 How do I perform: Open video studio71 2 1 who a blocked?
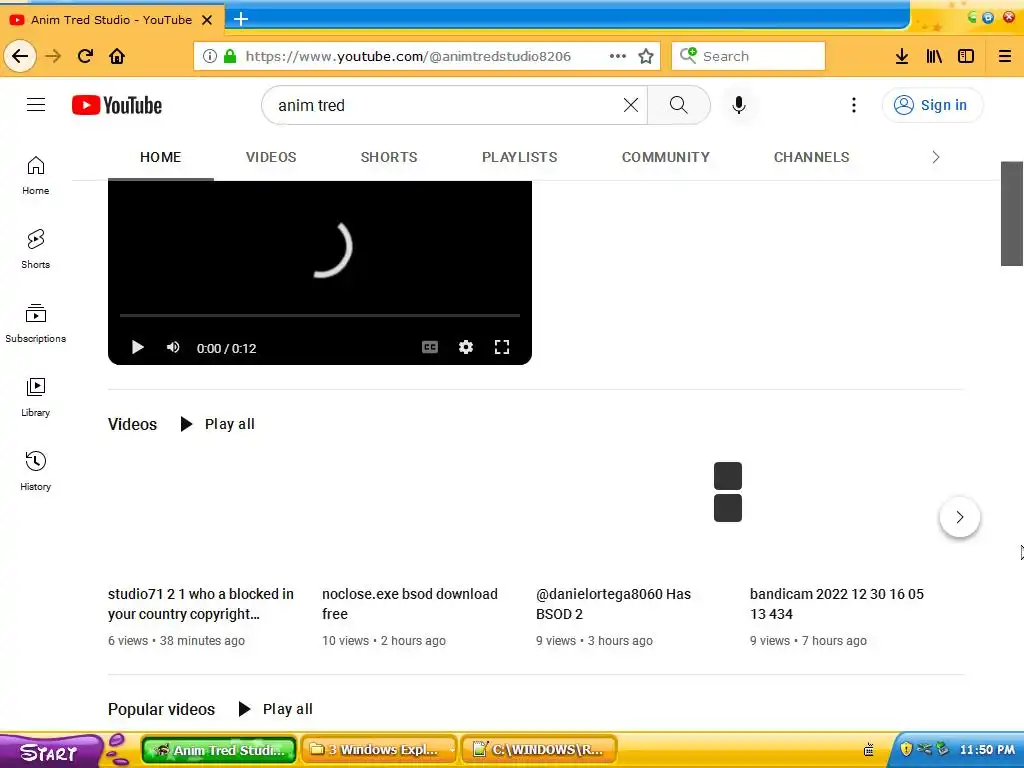(200, 604)
